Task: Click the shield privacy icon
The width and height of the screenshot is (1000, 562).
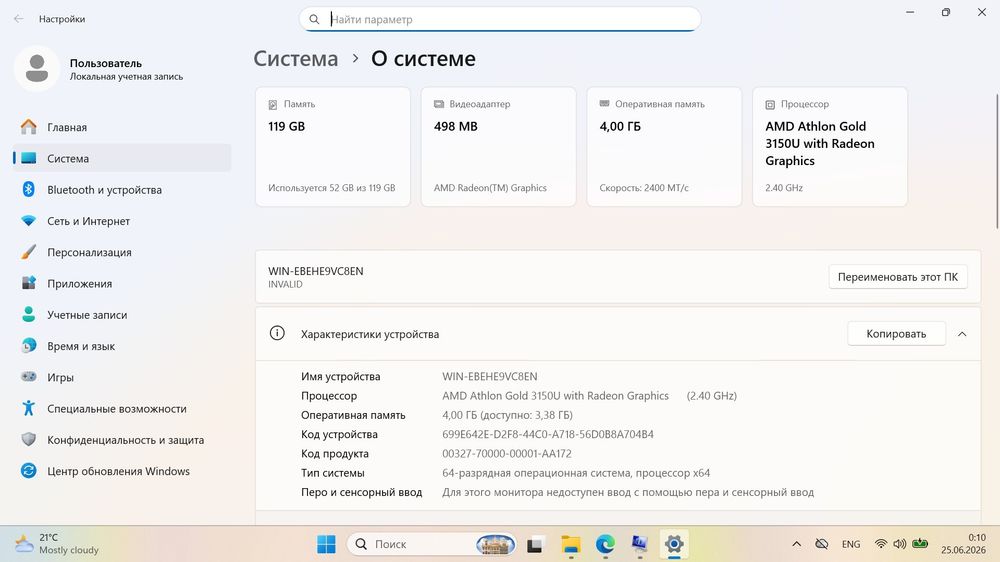Action: (x=29, y=439)
